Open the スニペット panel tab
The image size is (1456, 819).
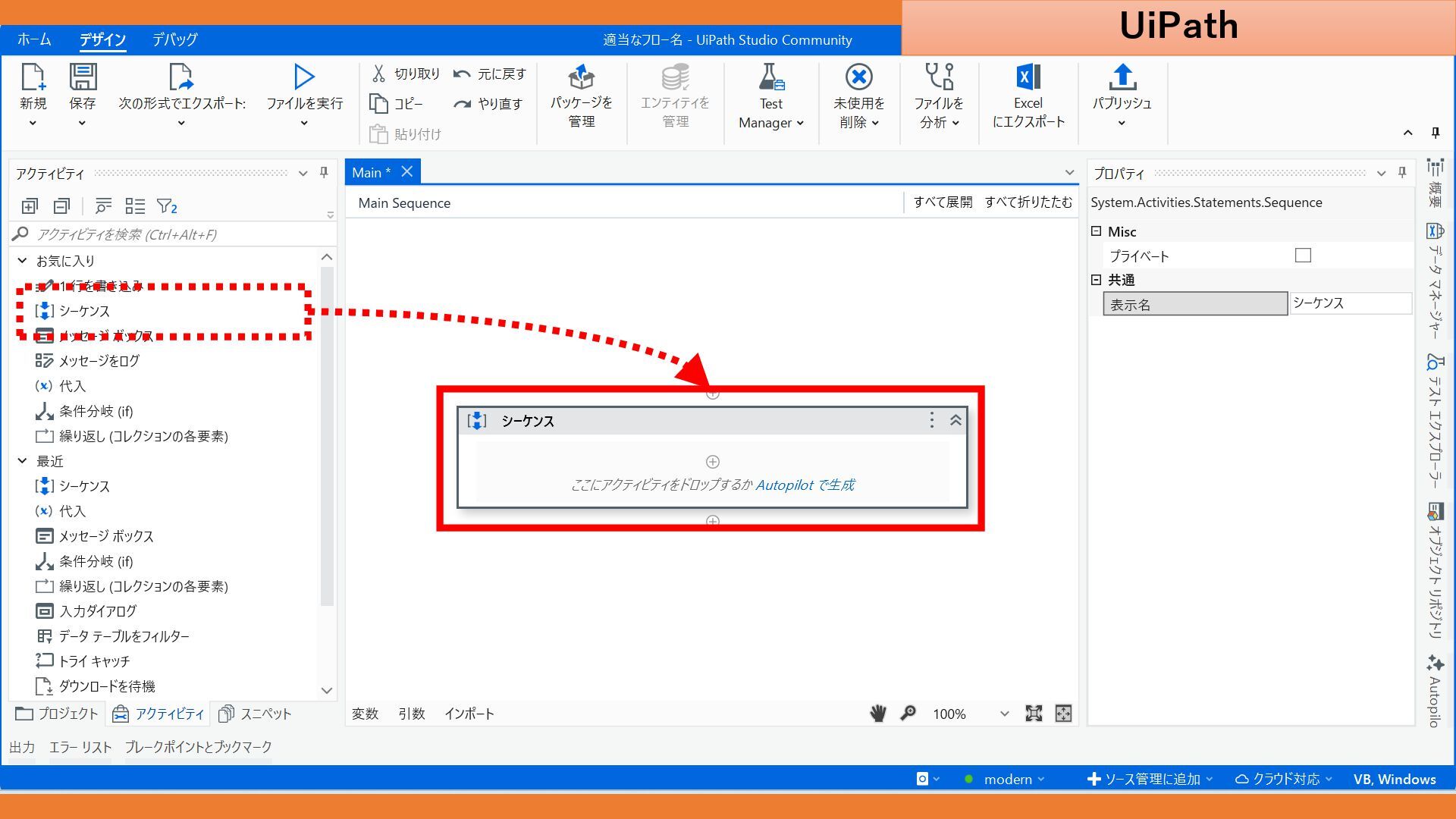point(255,714)
